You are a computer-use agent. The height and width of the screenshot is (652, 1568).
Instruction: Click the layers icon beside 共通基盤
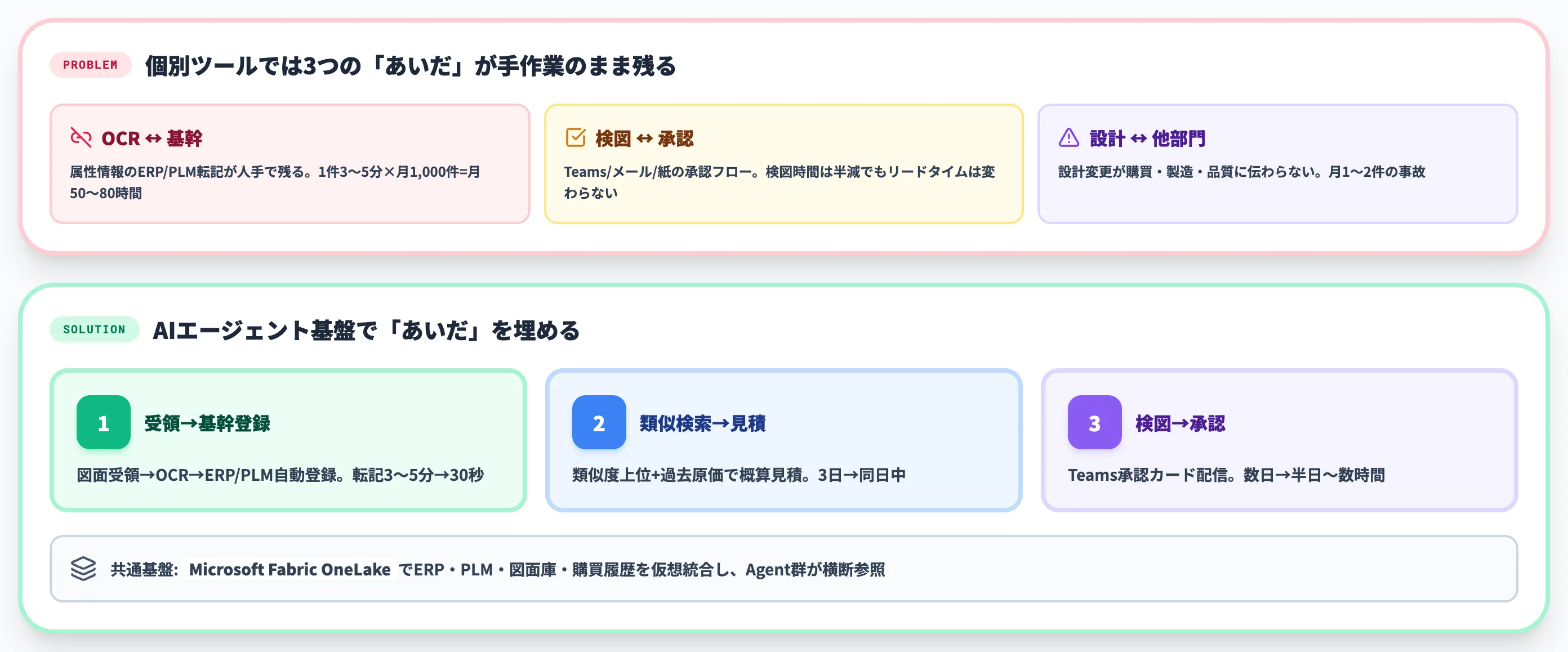(x=83, y=569)
